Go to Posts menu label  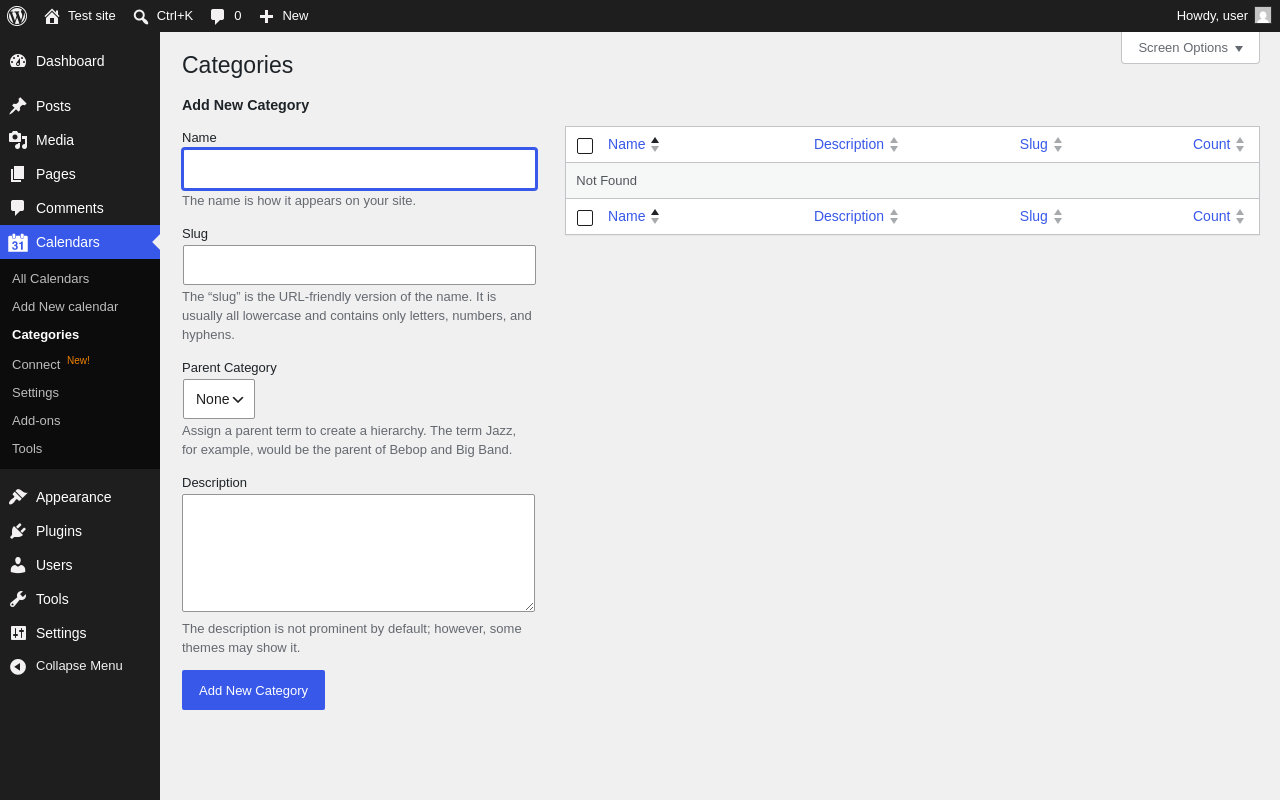coord(53,106)
